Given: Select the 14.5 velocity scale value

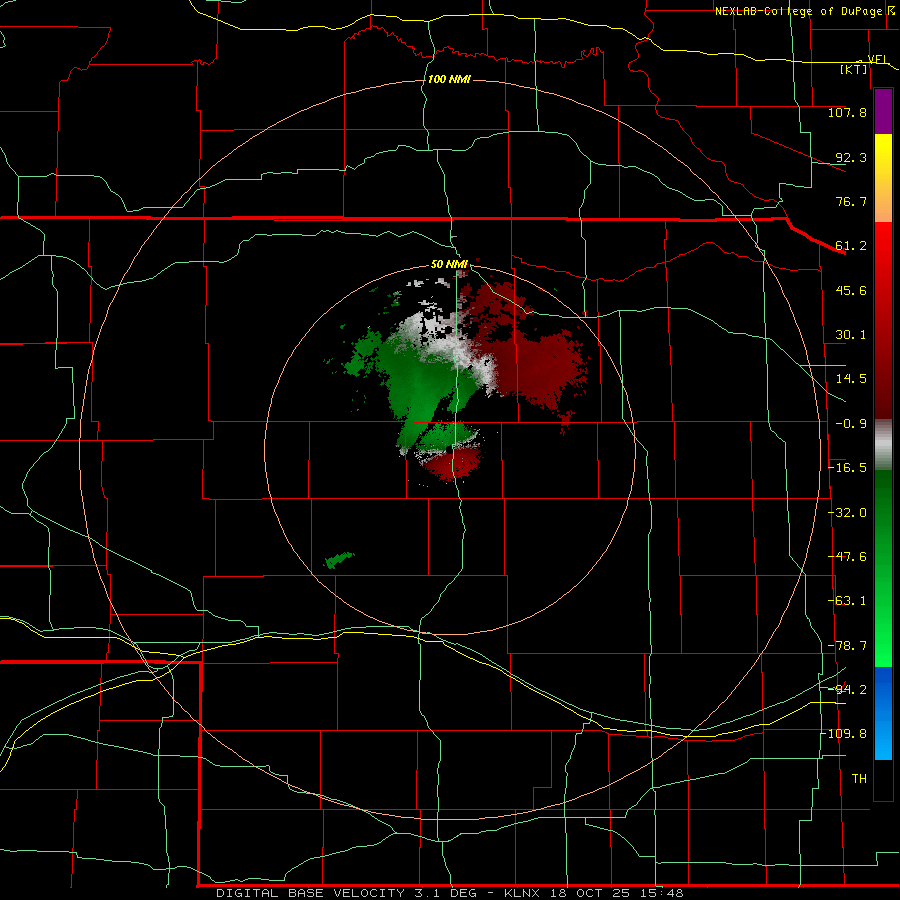Looking at the screenshot, I should tap(851, 379).
